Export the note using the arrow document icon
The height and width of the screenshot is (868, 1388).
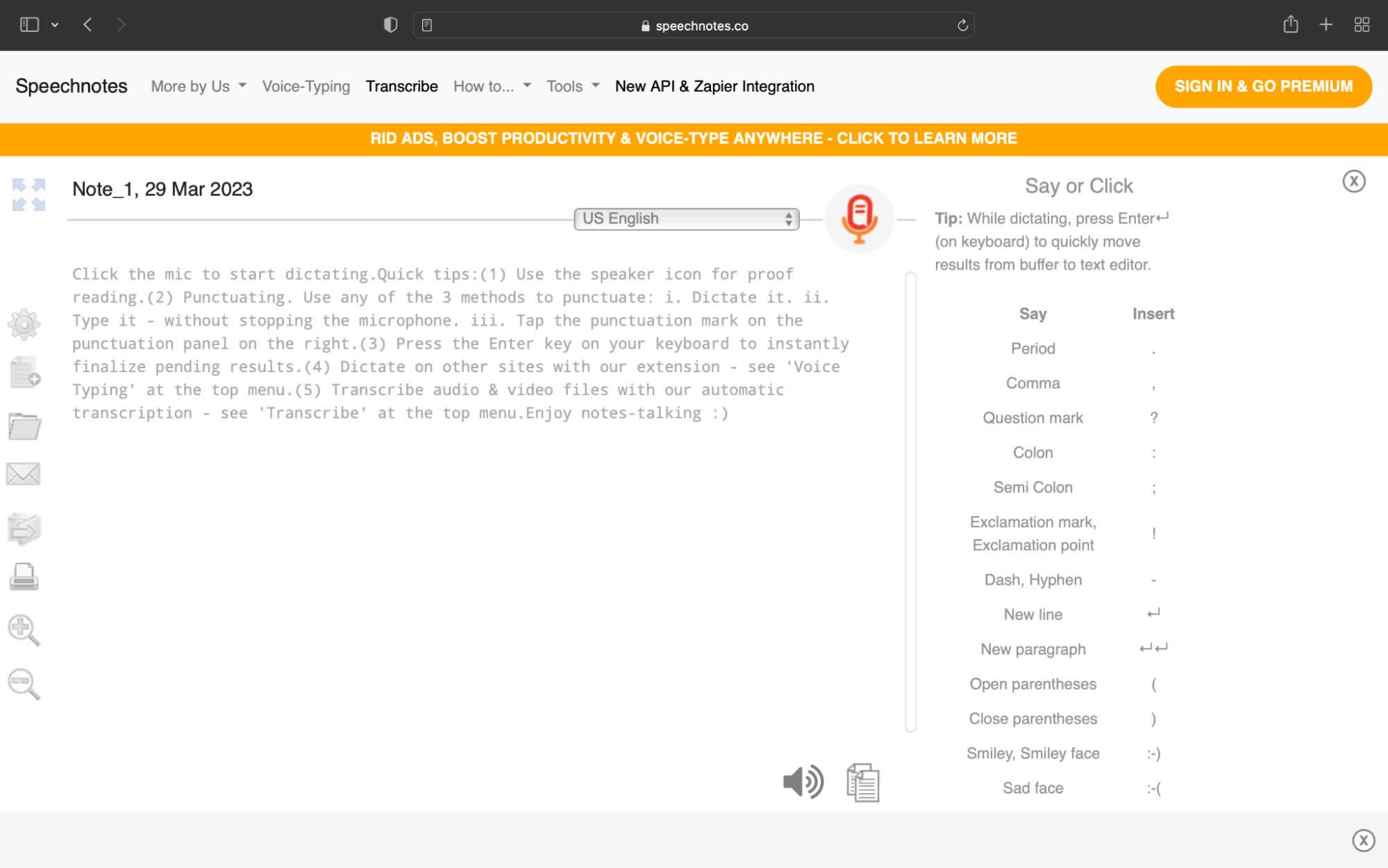(x=24, y=528)
